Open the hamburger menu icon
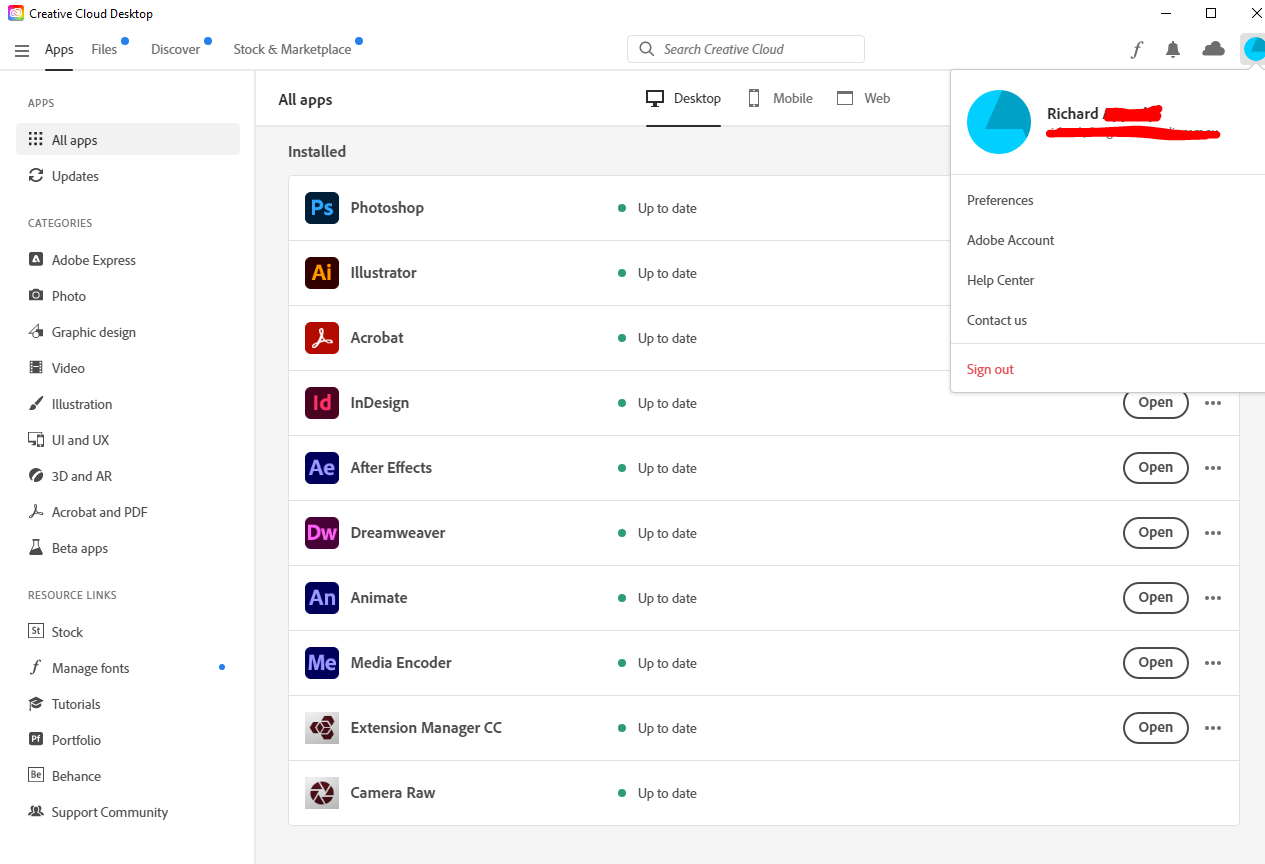 point(22,50)
